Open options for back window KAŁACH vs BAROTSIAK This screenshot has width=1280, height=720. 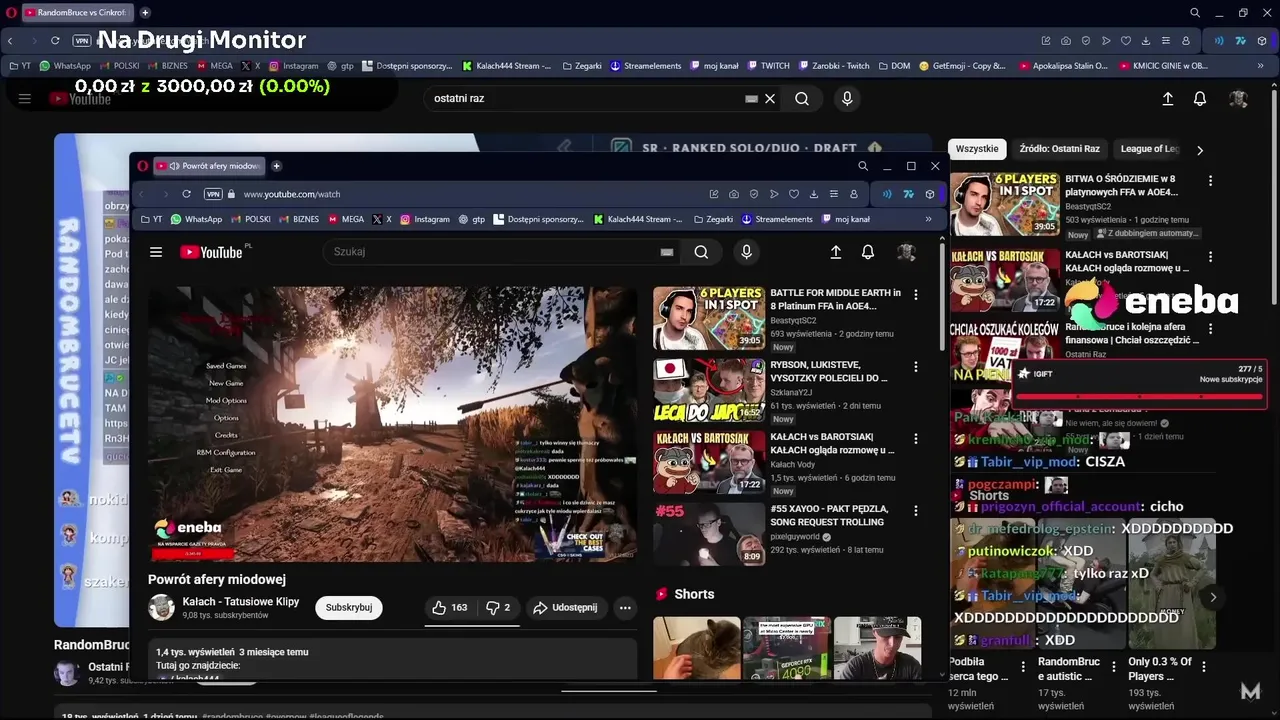click(1210, 257)
